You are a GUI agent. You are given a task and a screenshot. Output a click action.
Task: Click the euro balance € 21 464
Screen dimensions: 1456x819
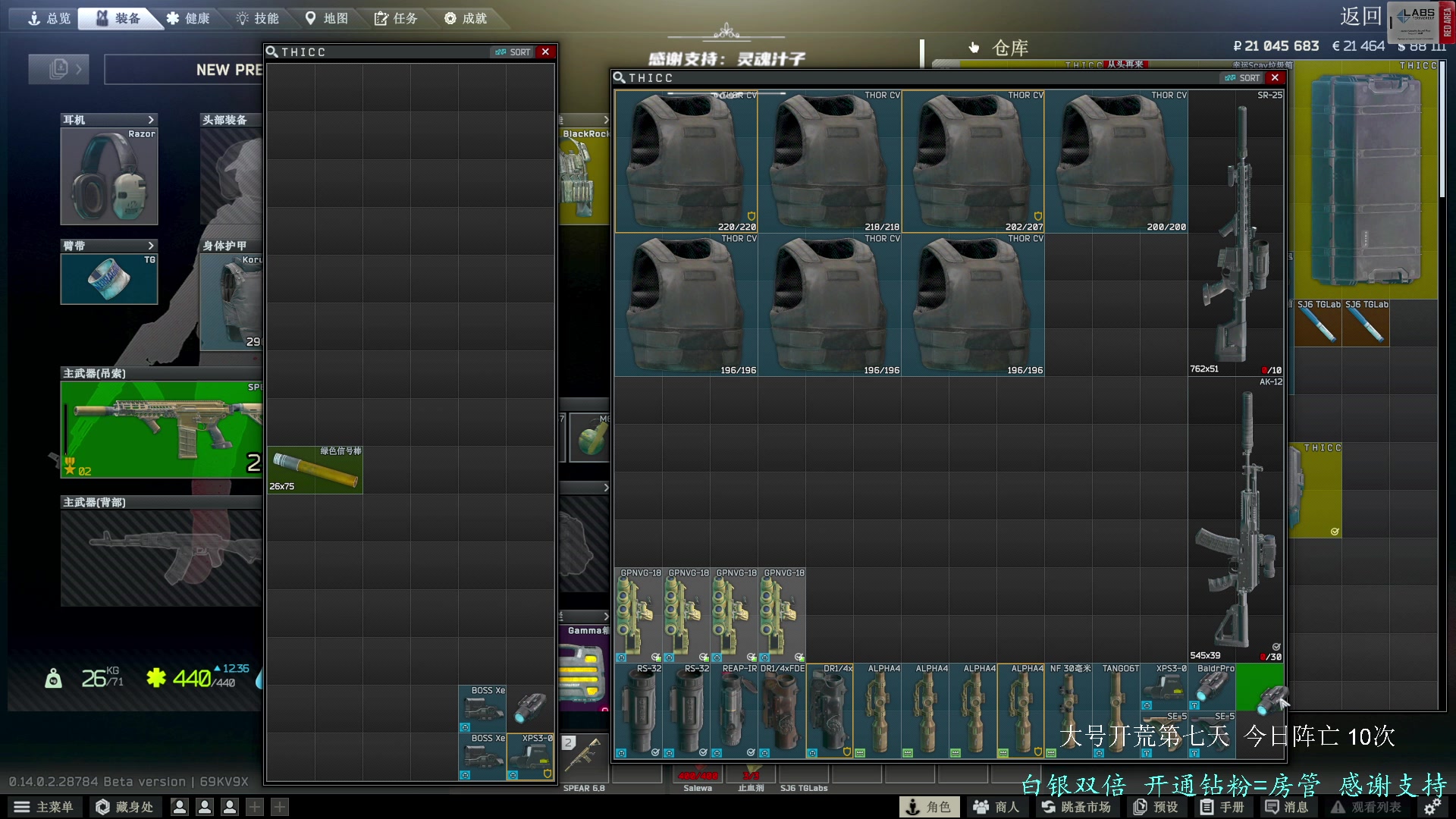click(x=1358, y=46)
